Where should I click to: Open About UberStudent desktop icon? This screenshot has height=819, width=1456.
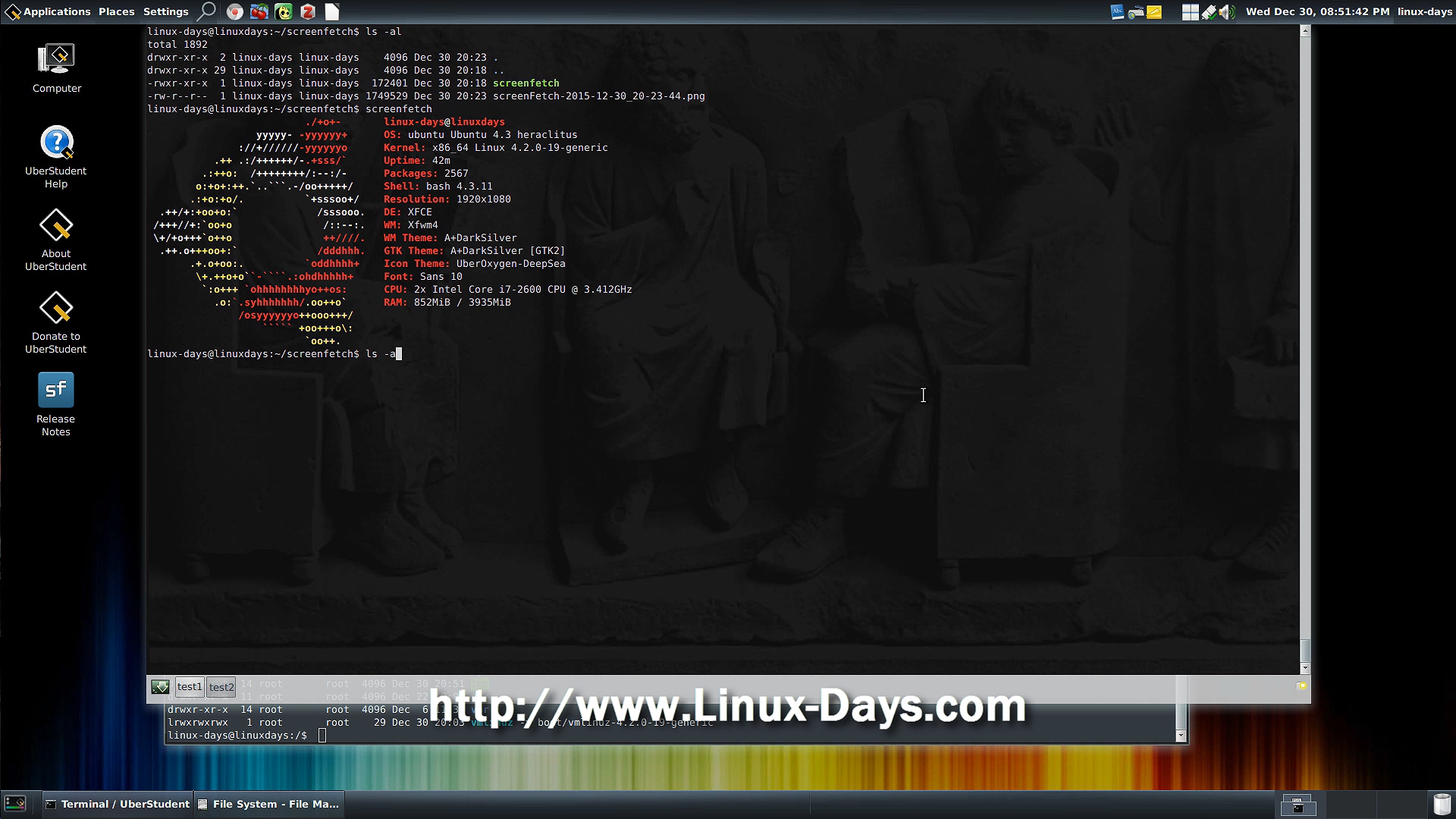(x=56, y=240)
